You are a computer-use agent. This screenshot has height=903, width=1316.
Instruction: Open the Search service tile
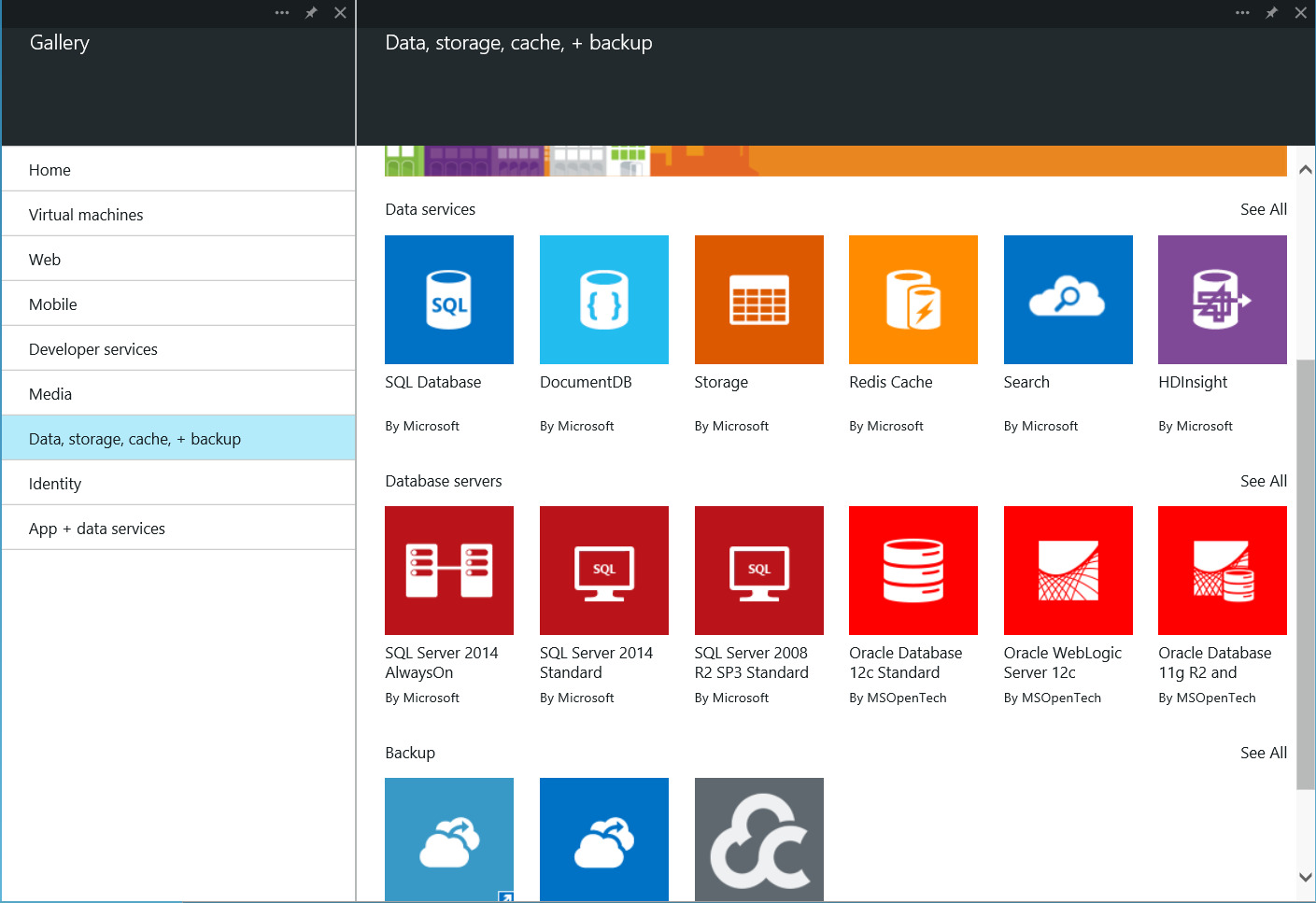[x=1068, y=300]
